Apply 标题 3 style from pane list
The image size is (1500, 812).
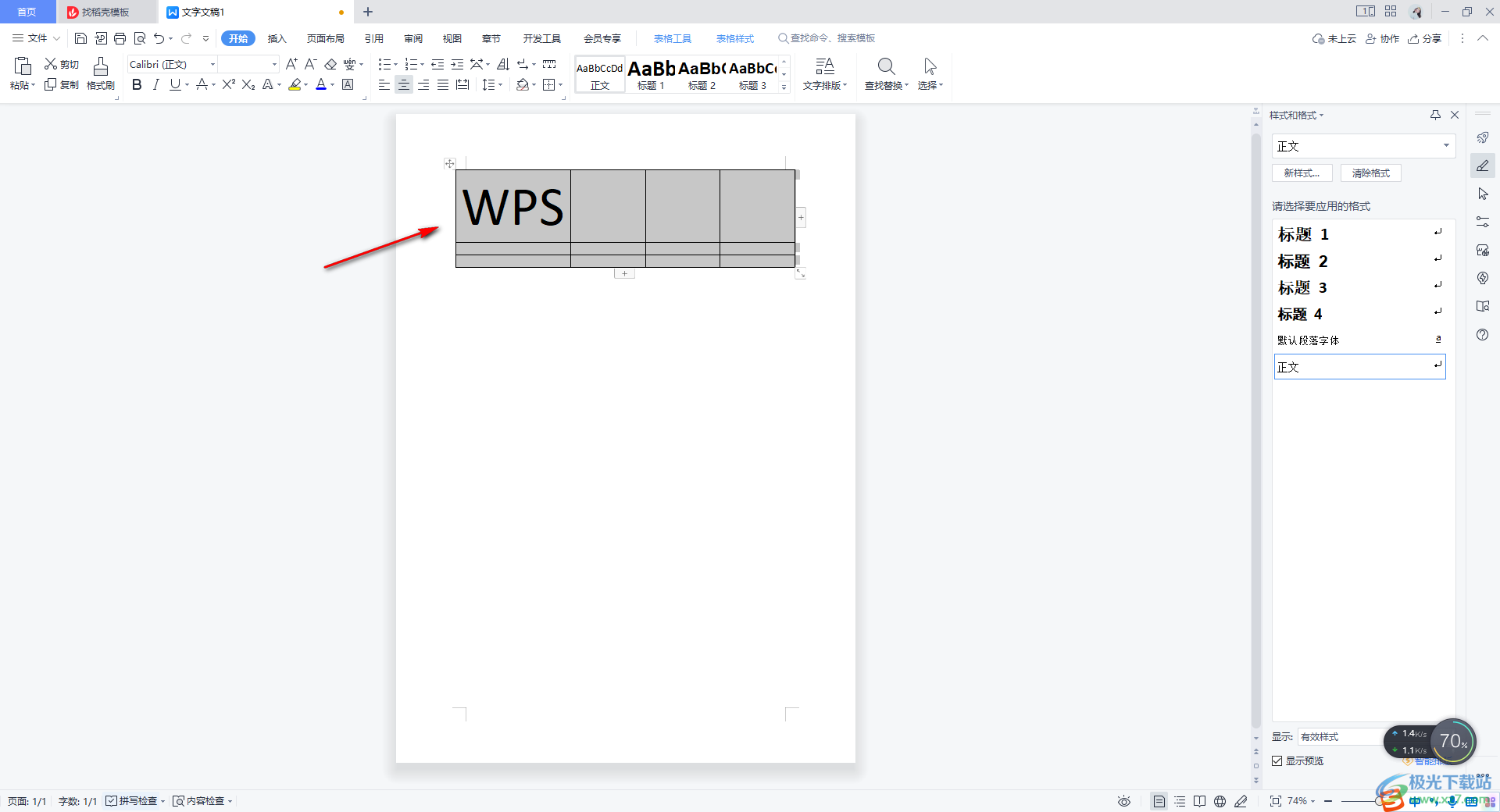point(1359,287)
